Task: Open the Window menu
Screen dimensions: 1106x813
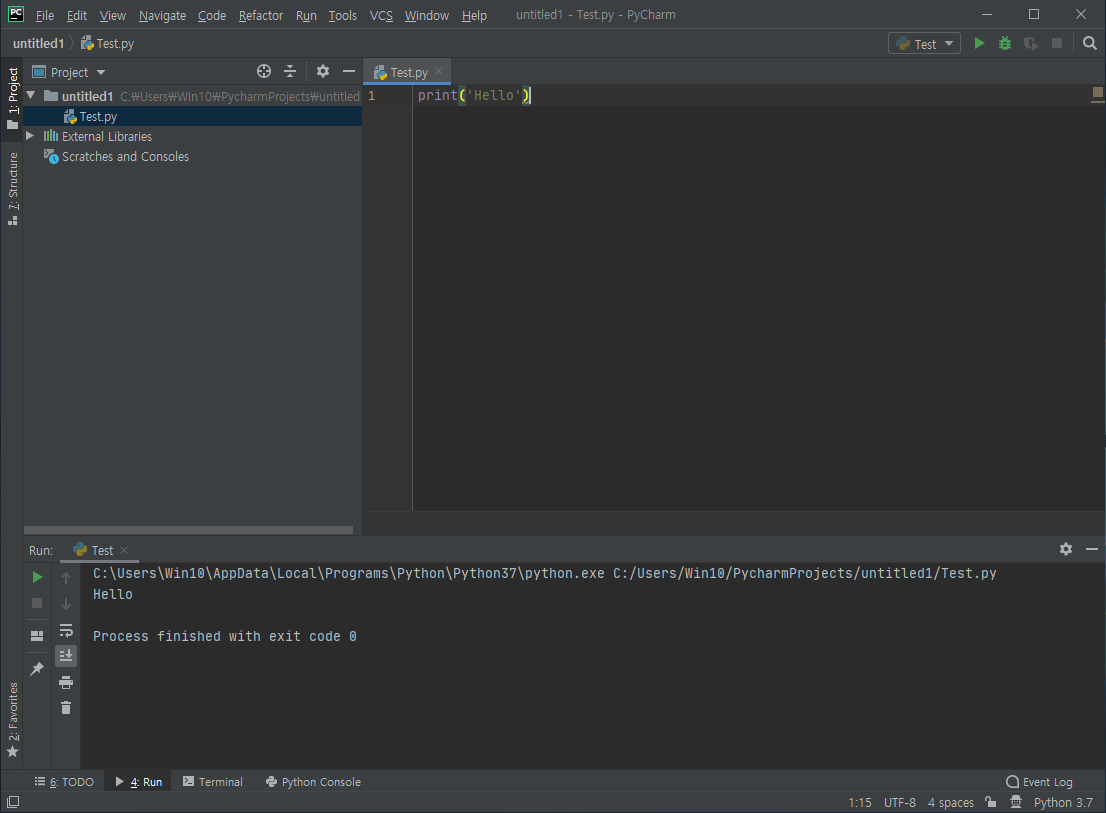Action: tap(427, 15)
